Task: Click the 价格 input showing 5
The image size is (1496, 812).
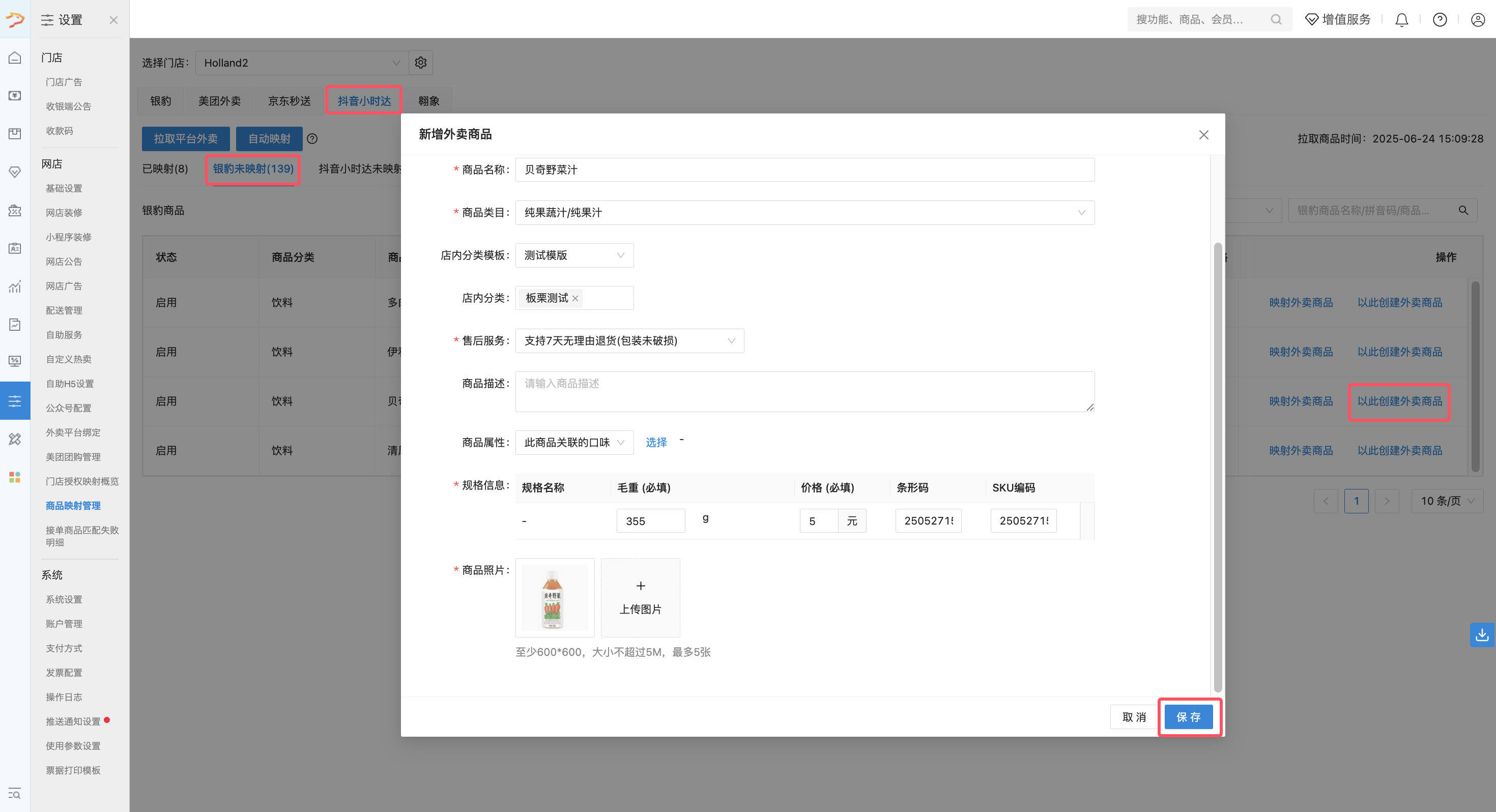Action: [x=819, y=521]
